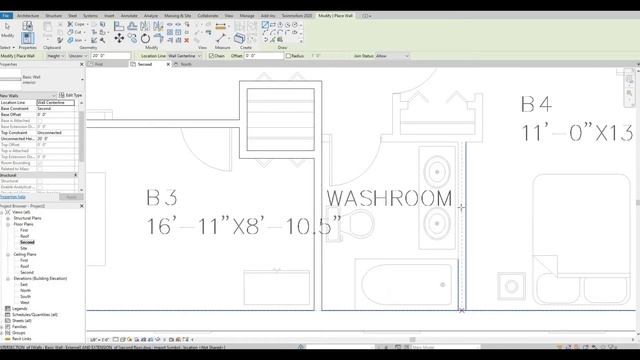Select the Site floor plan item
This screenshot has height=360, width=640.
pos(24,248)
